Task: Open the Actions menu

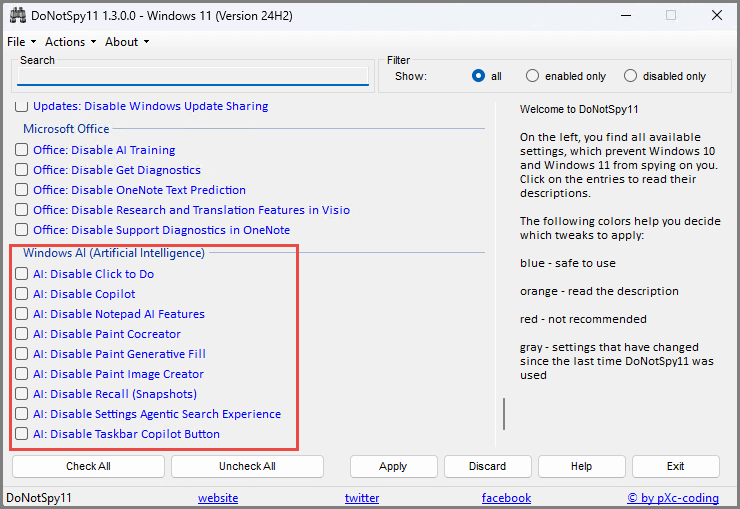Action: pos(70,42)
